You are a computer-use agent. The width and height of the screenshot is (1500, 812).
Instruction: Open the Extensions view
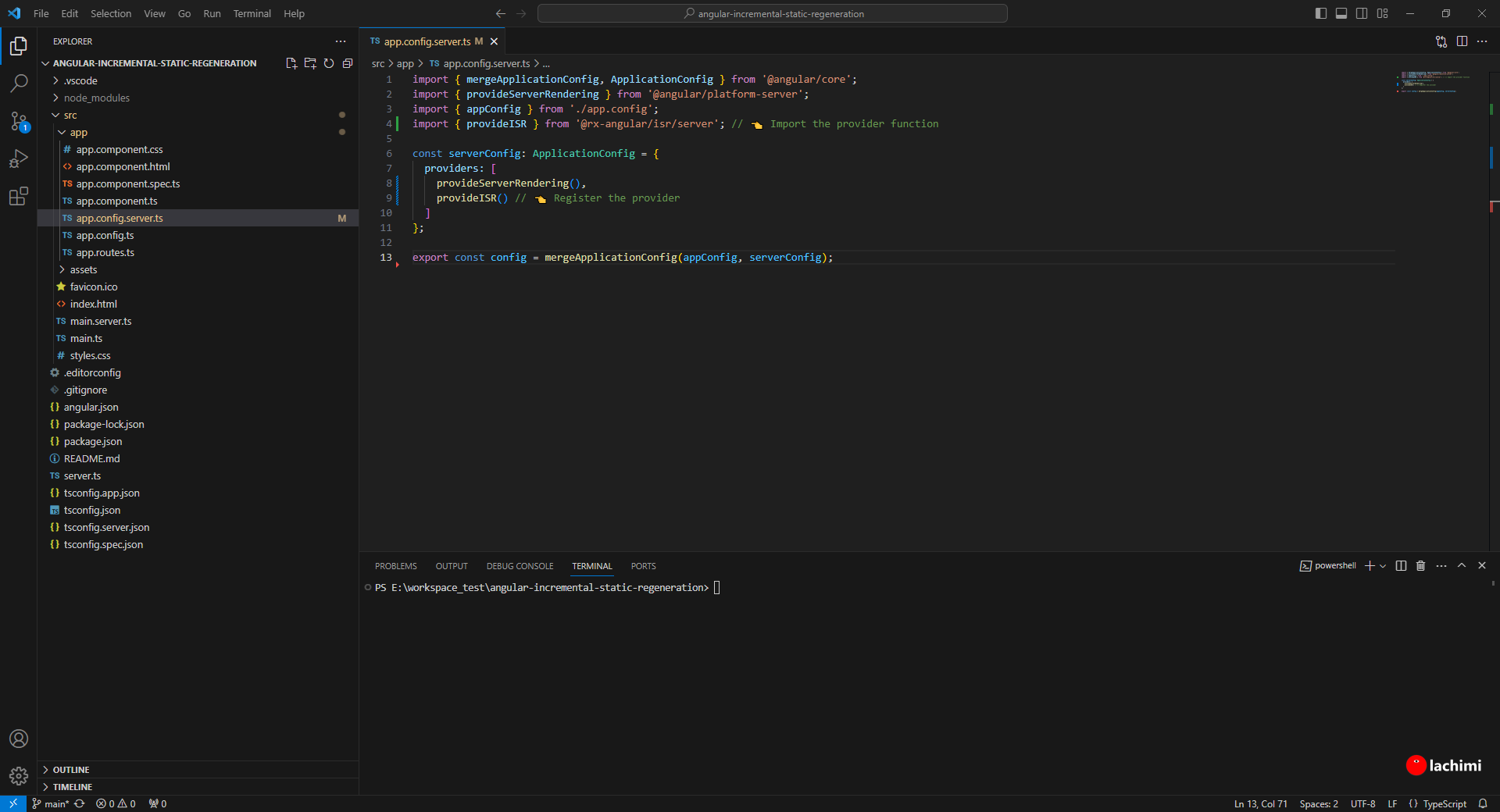[x=19, y=197]
